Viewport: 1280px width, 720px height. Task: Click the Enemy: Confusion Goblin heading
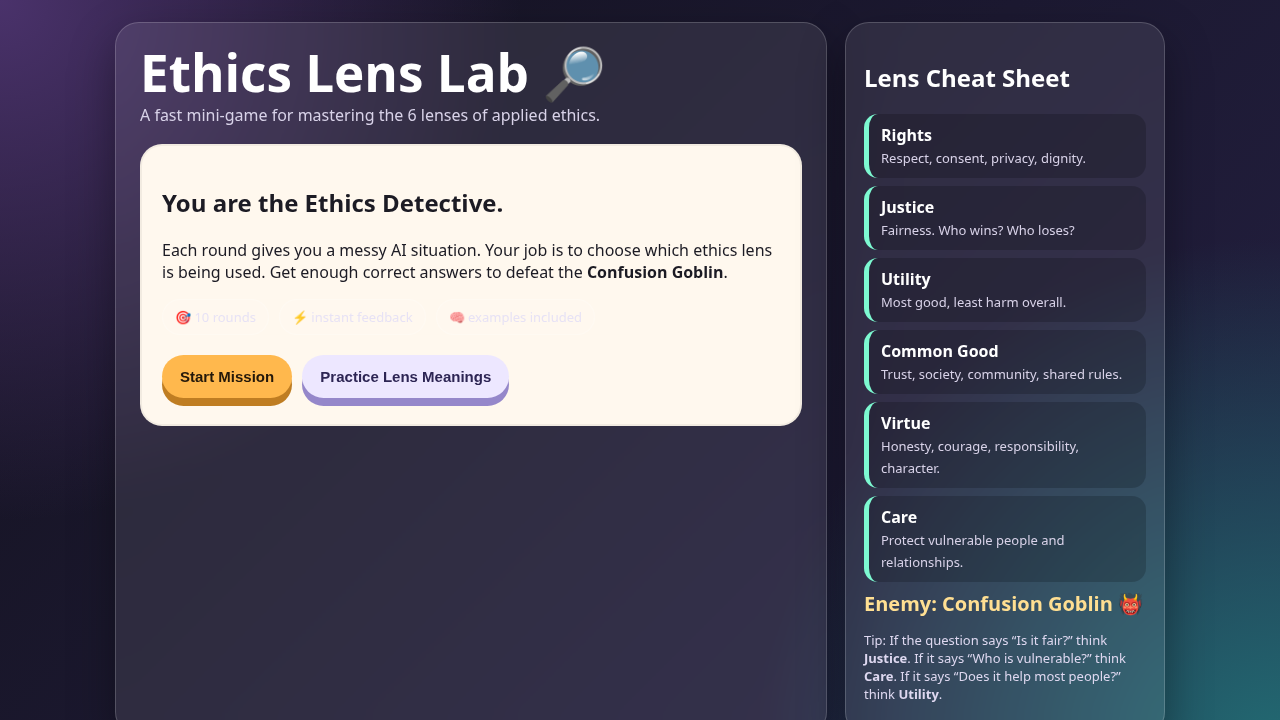[988, 604]
